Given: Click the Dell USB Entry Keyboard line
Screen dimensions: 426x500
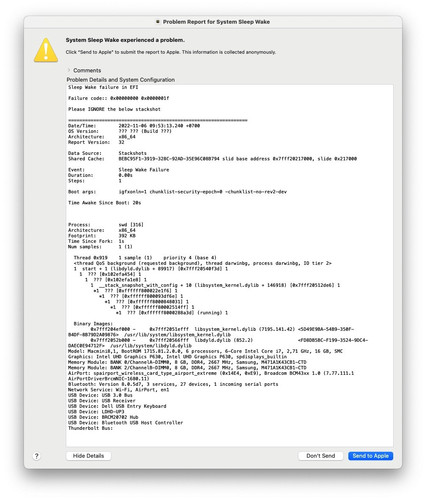Looking at the screenshot, I should click(x=117, y=406).
